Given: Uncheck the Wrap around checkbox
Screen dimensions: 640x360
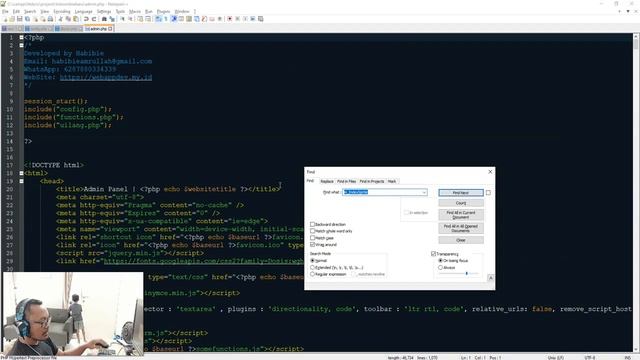Looking at the screenshot, I should tap(313, 244).
